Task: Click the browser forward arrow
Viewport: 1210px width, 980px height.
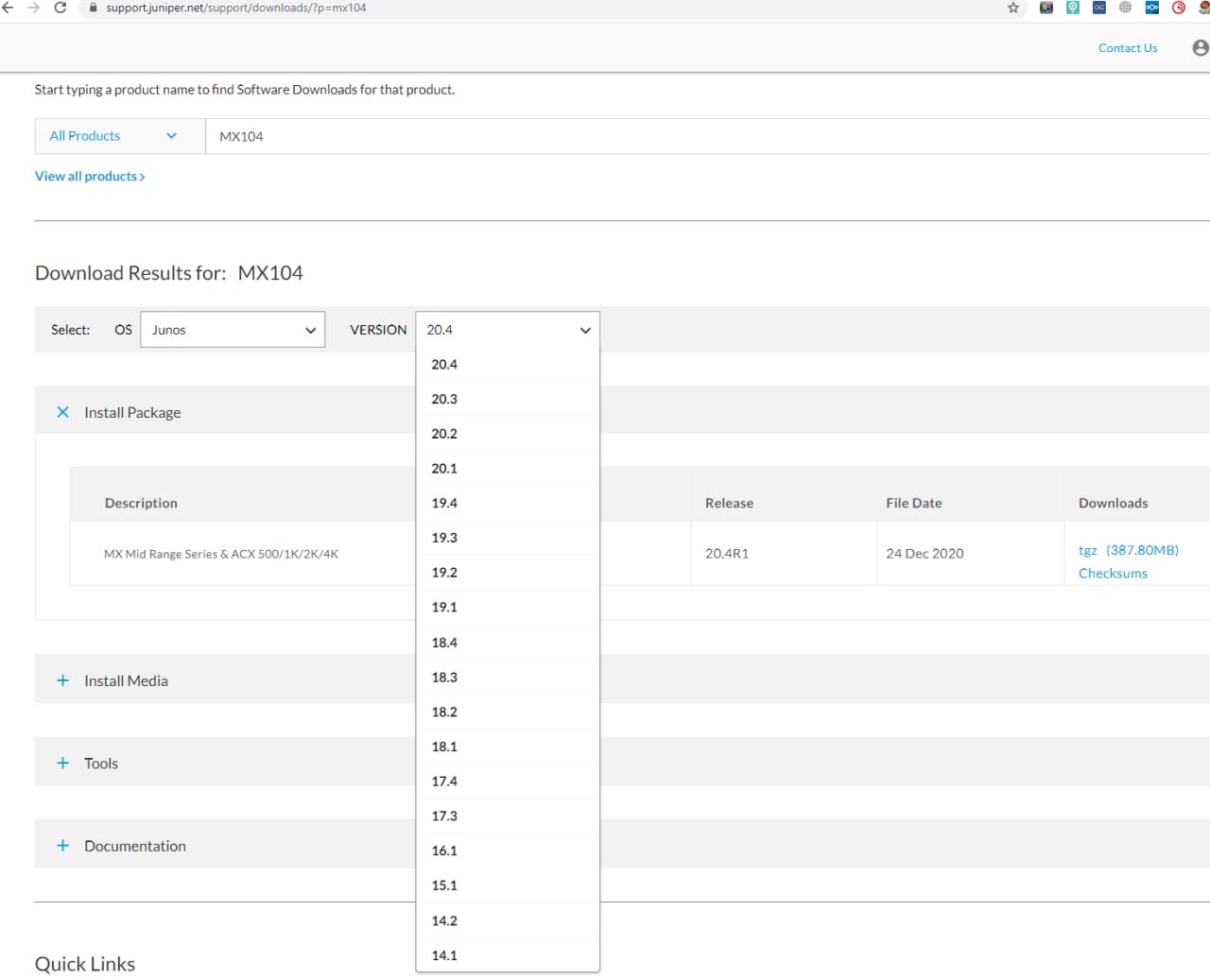Action: [34, 8]
